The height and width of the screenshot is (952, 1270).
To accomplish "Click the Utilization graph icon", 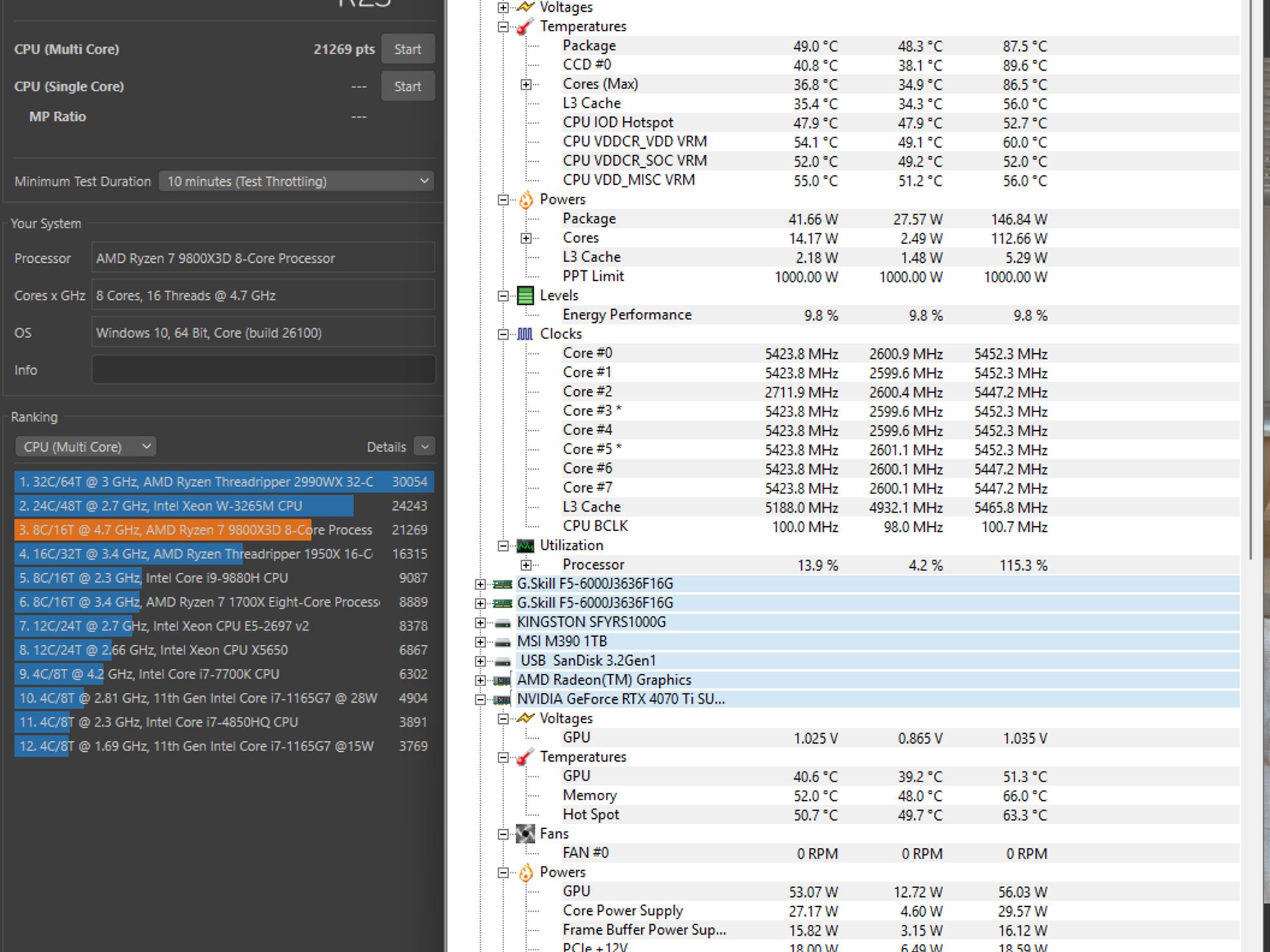I will pyautogui.click(x=525, y=545).
